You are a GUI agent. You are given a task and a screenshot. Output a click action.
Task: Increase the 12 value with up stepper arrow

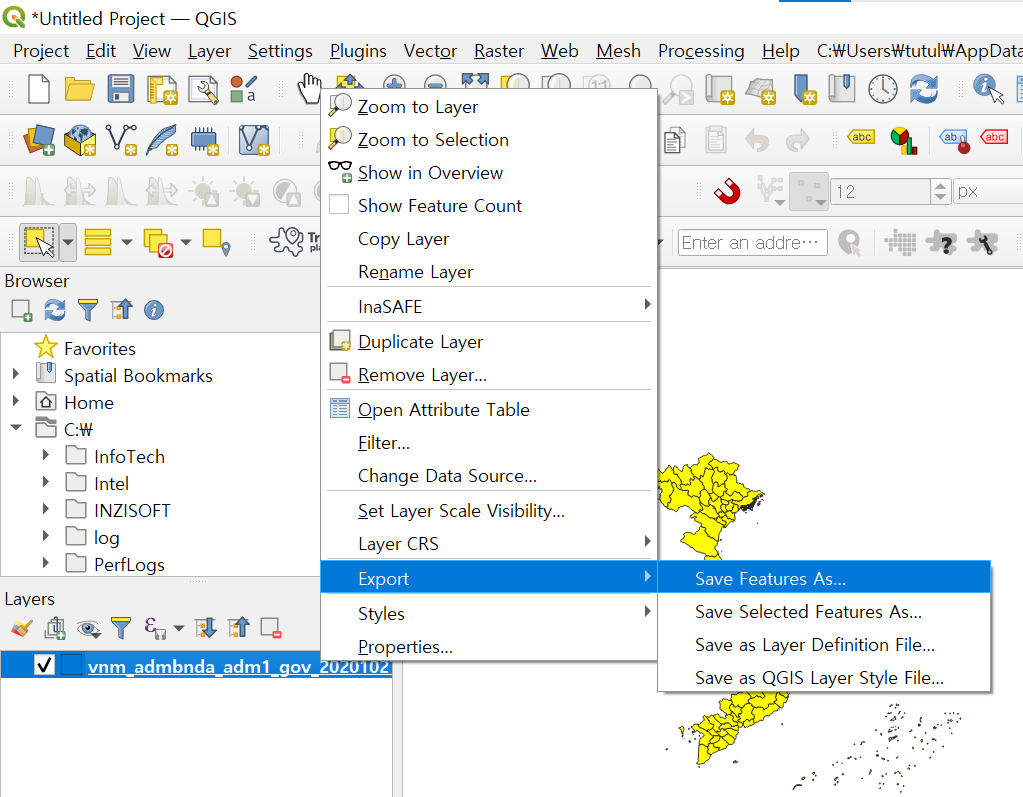[940, 185]
